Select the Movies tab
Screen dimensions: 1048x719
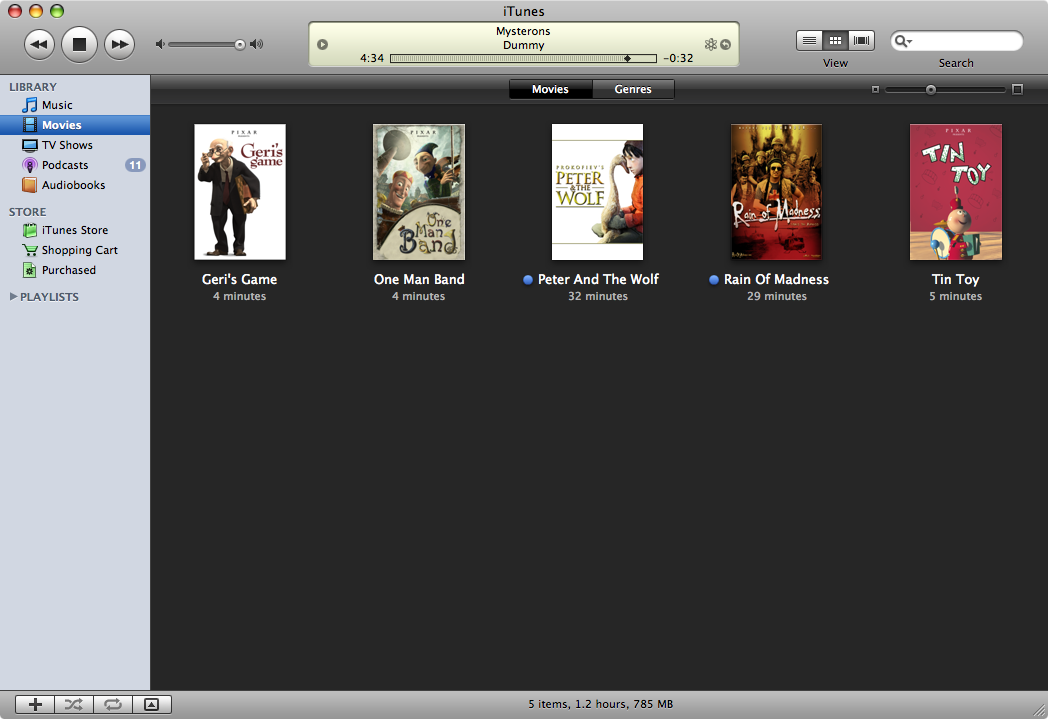[550, 90]
